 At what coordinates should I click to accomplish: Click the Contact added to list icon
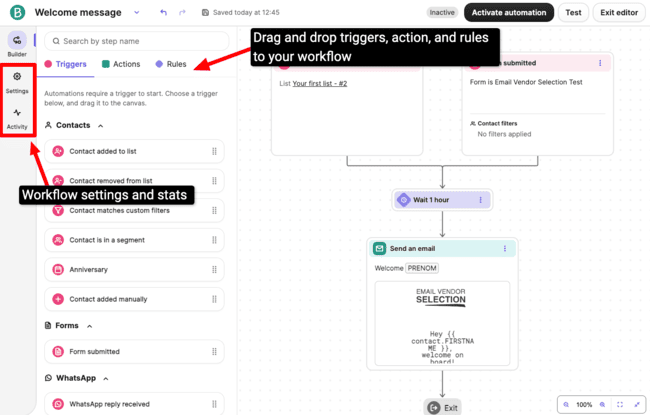coord(58,151)
